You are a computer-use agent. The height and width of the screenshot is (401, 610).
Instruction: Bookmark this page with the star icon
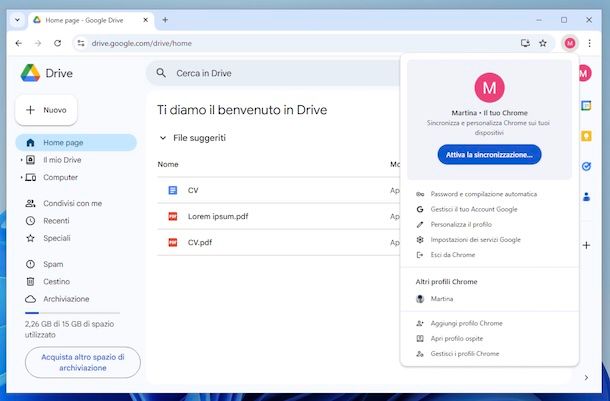pos(543,43)
